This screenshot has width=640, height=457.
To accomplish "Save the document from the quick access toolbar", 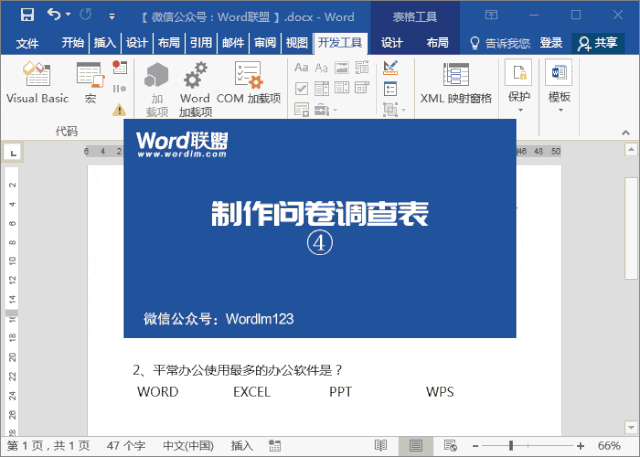I will pos(27,15).
